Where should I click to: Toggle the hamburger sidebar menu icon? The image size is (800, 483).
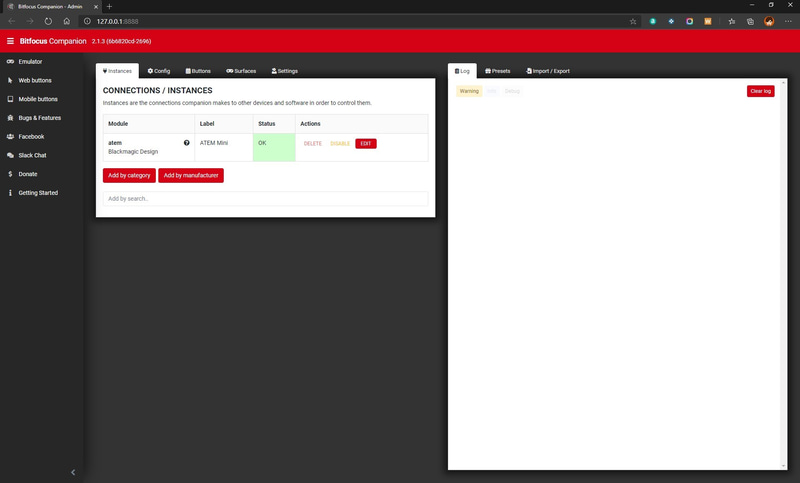click(10, 41)
